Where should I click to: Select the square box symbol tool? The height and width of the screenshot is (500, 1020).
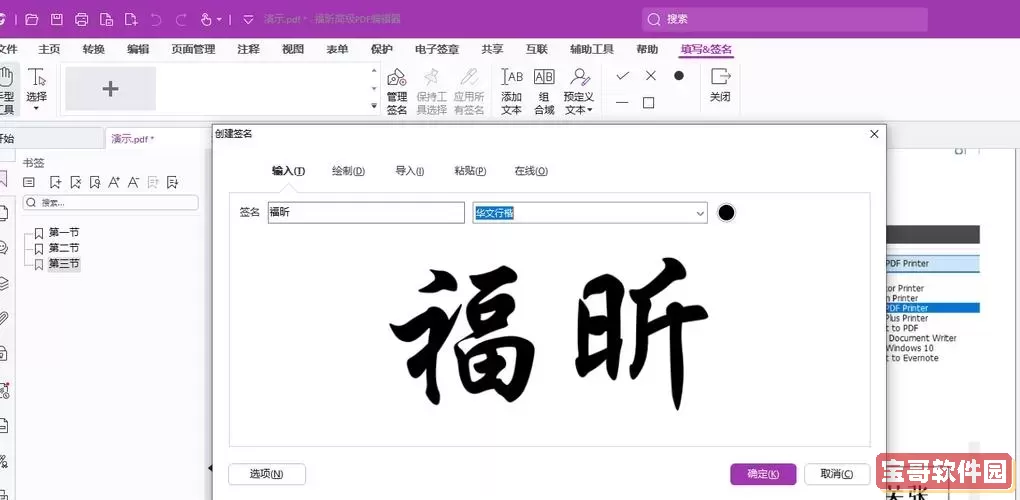(649, 103)
